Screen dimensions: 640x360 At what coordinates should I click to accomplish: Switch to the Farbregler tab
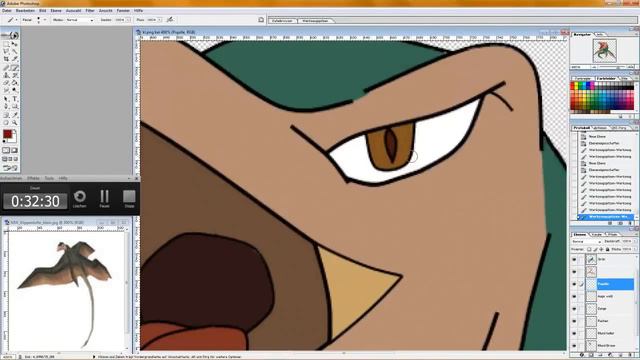pos(583,78)
